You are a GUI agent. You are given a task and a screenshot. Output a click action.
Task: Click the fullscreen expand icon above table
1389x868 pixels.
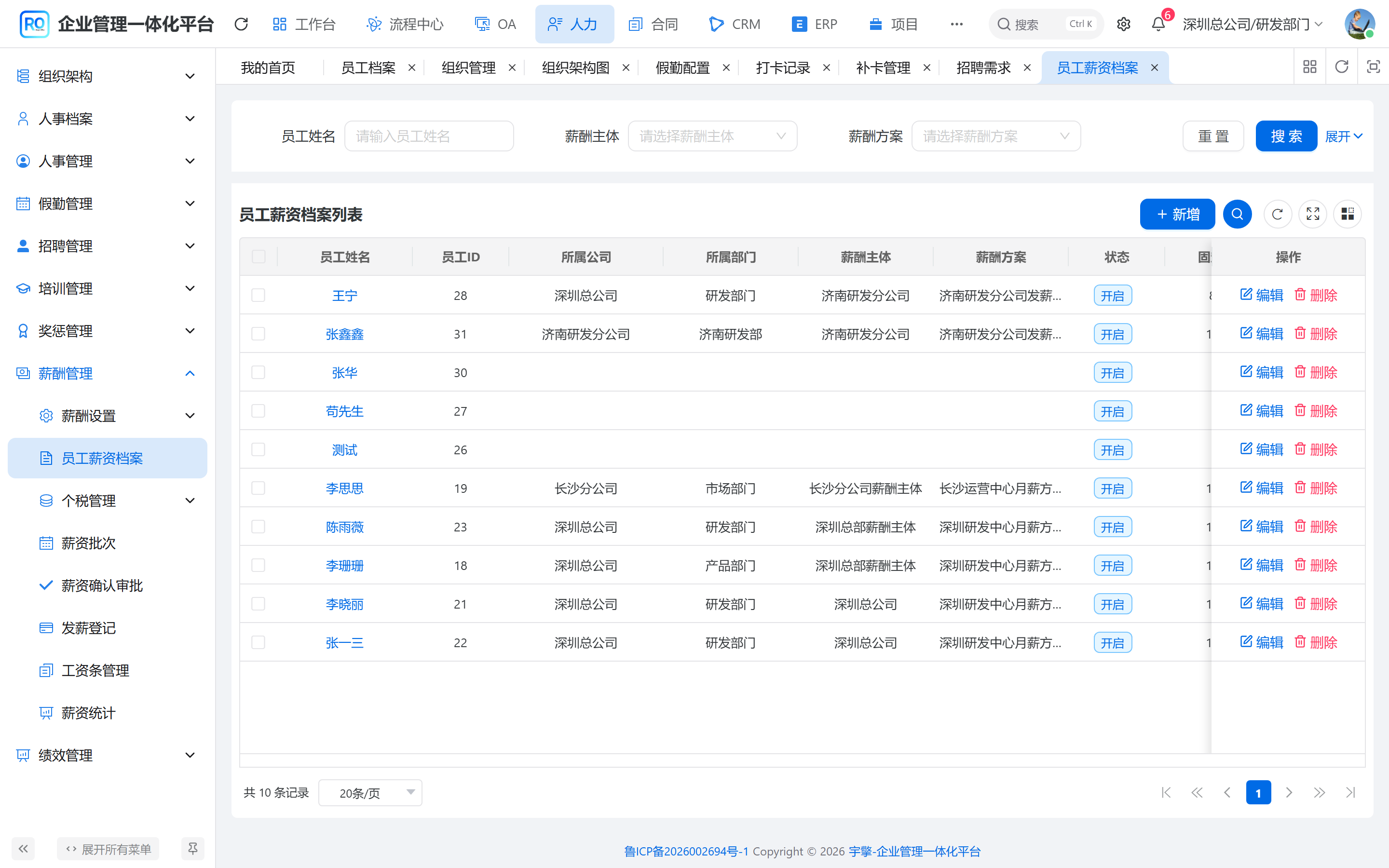1313,214
